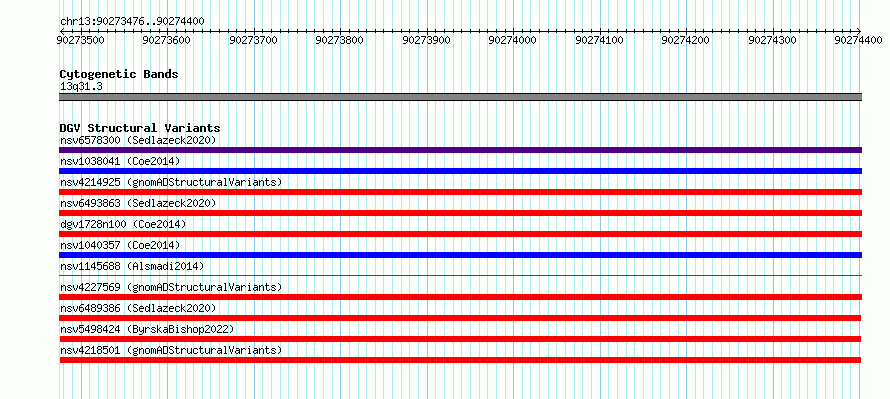
Task: Open nsv4214925 (gnomADStructuralVariants) label
Action: [x=171, y=182]
